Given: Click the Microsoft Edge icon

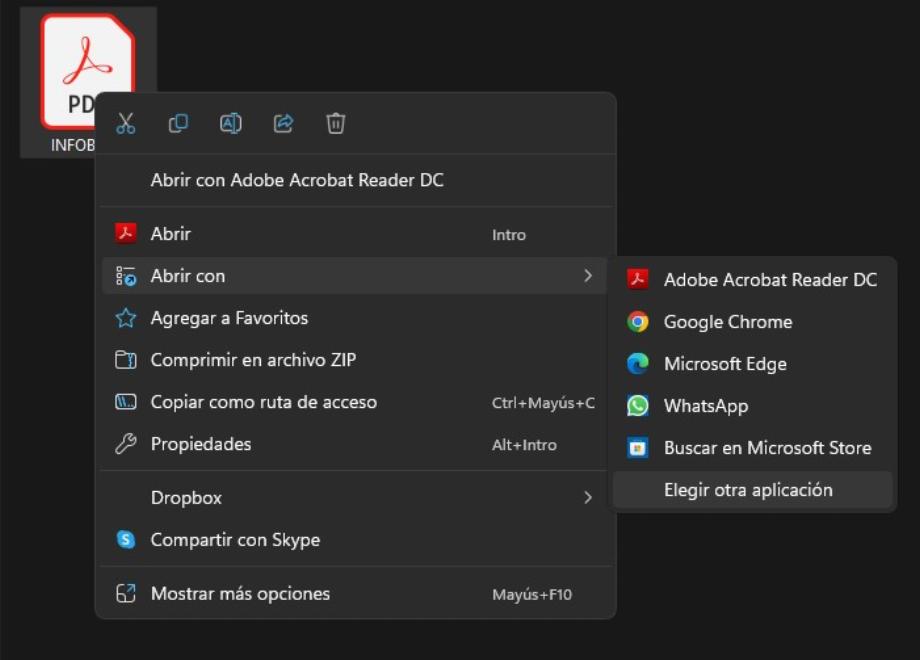Looking at the screenshot, I should 638,364.
